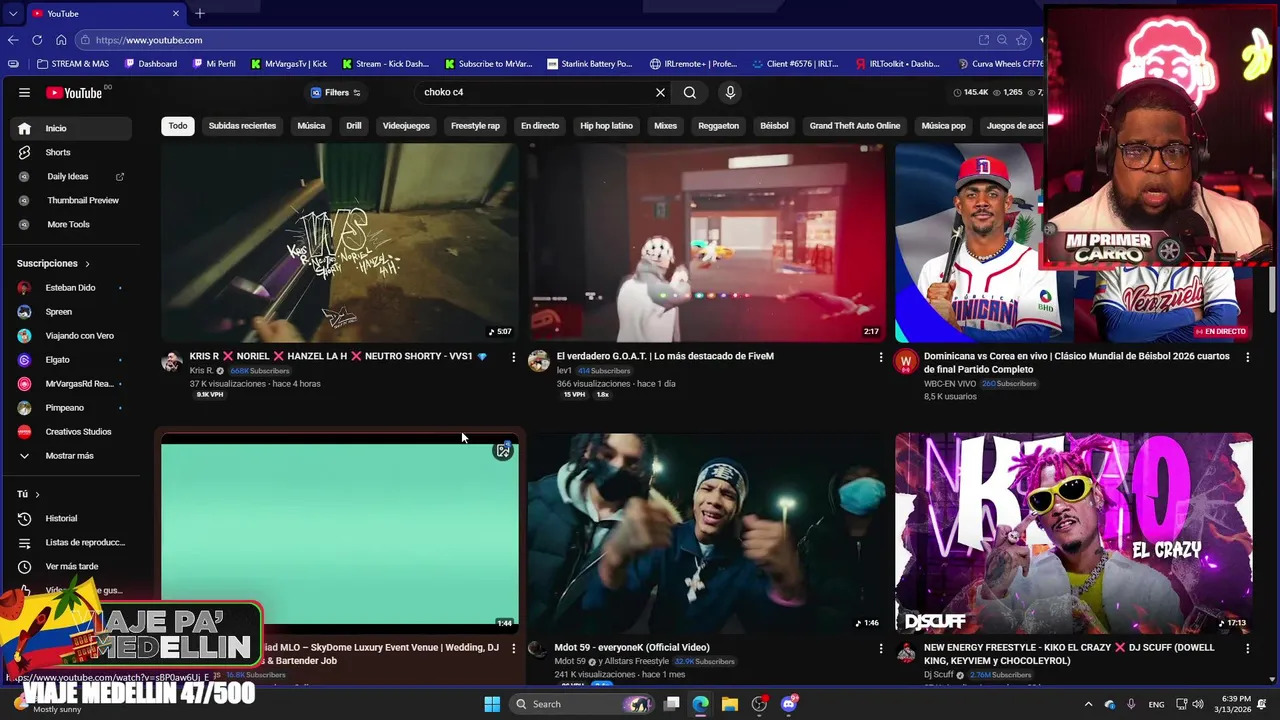The image size is (1280, 720).
Task: Open Pimpeano subscription channel
Action: (x=71, y=407)
